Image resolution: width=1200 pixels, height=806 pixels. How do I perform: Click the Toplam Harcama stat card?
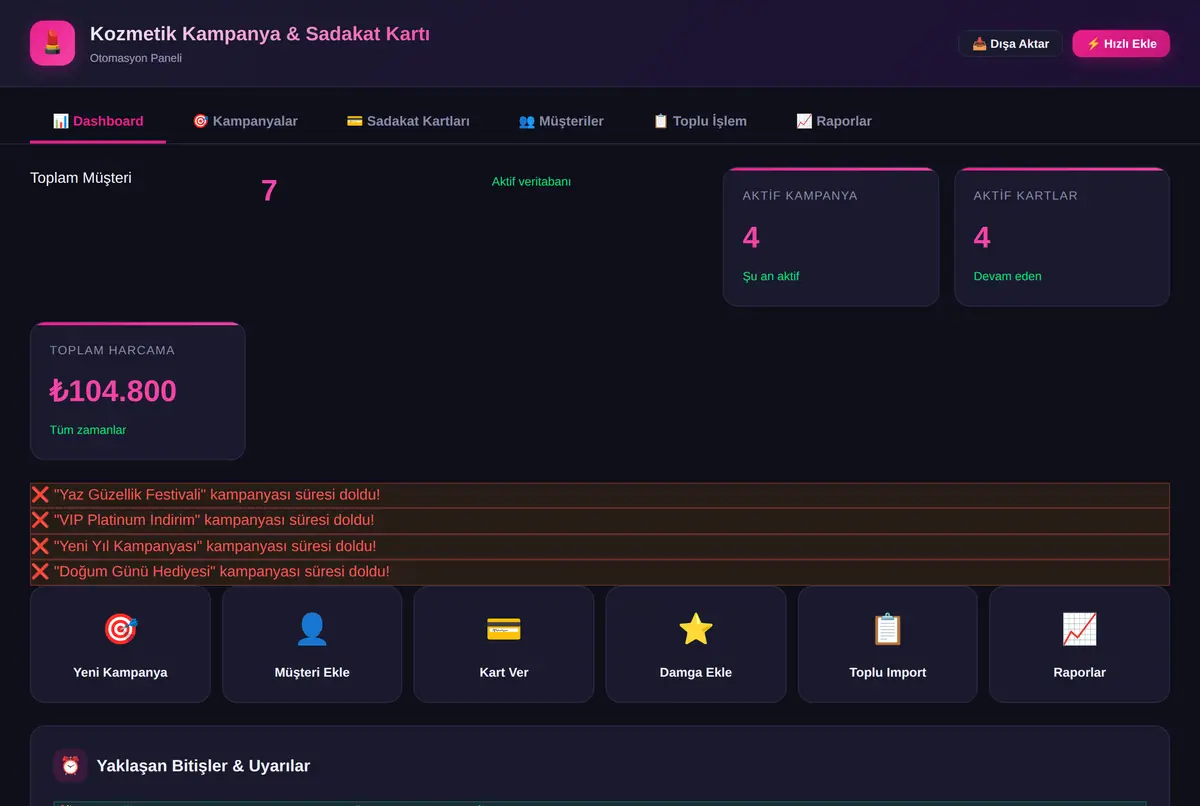pyautogui.click(x=138, y=391)
